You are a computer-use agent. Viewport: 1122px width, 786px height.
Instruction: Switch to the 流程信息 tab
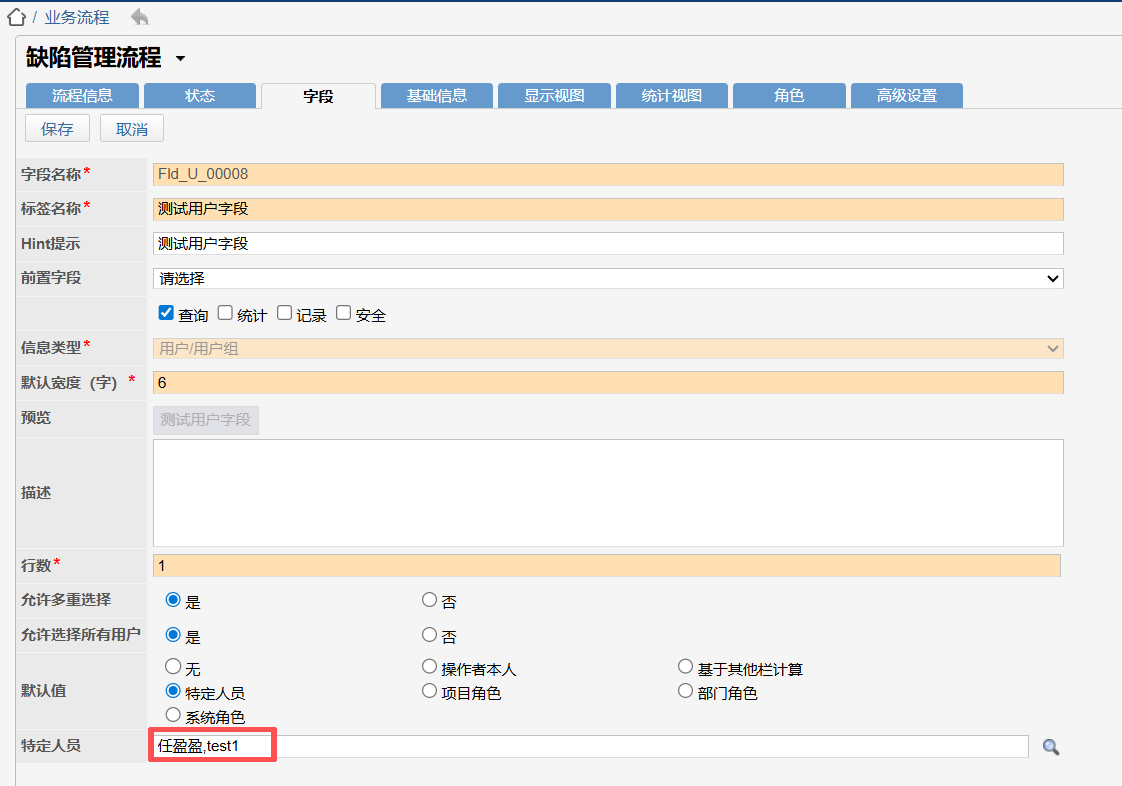(x=82, y=96)
